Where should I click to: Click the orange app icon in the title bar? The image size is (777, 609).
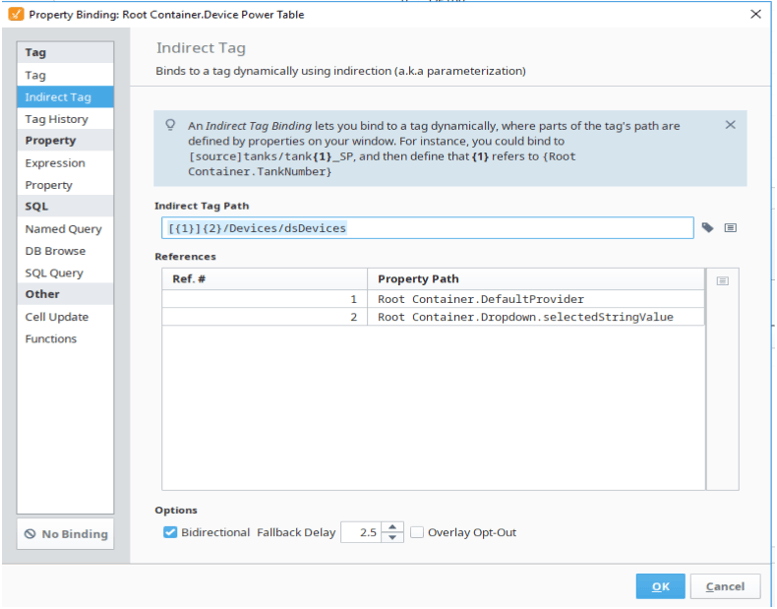pos(16,14)
